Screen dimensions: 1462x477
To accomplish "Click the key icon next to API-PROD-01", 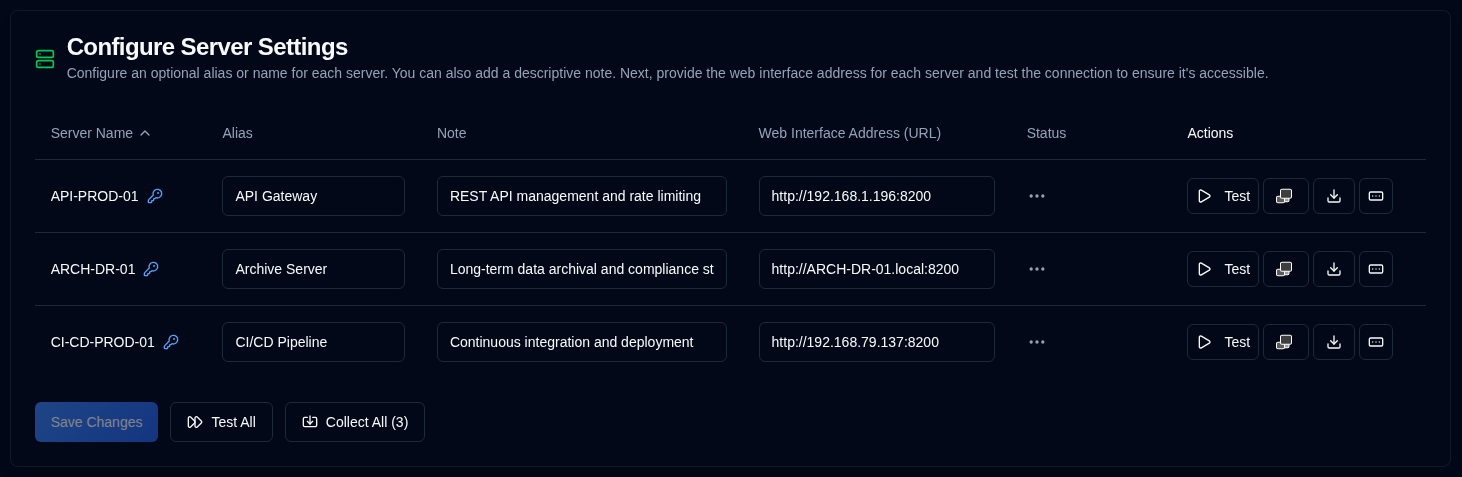I will pos(155,196).
